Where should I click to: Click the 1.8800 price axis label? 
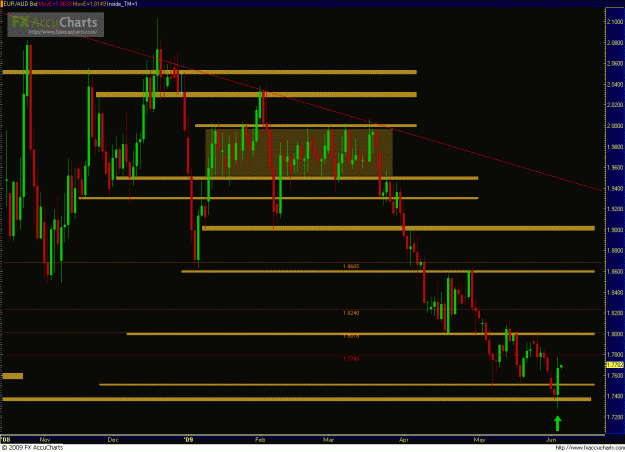click(615, 251)
